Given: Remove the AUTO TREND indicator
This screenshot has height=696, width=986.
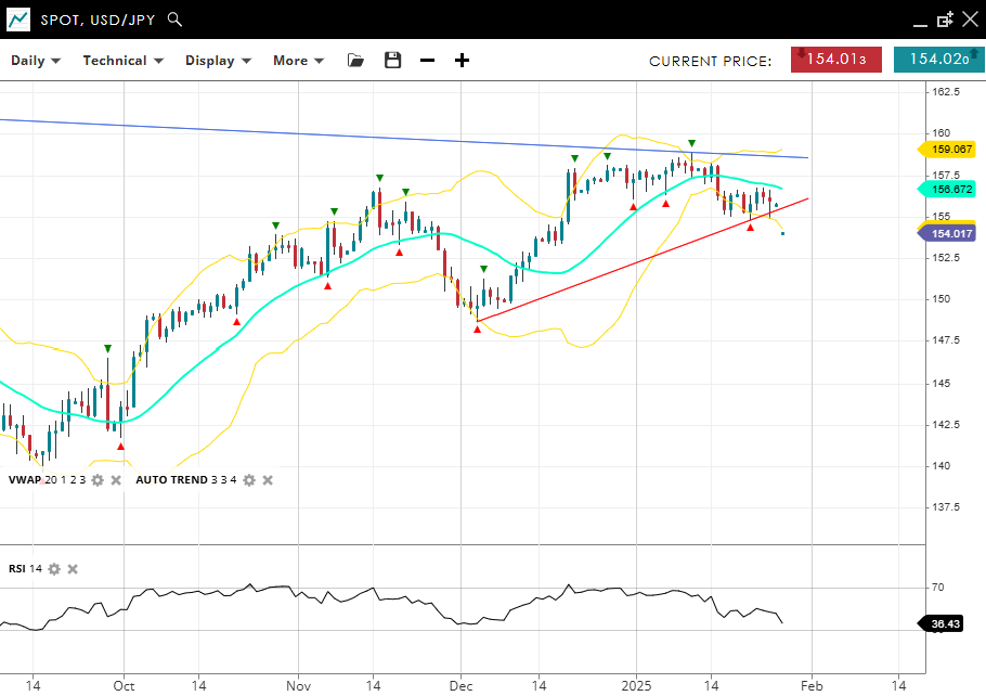Looking at the screenshot, I should [x=267, y=480].
